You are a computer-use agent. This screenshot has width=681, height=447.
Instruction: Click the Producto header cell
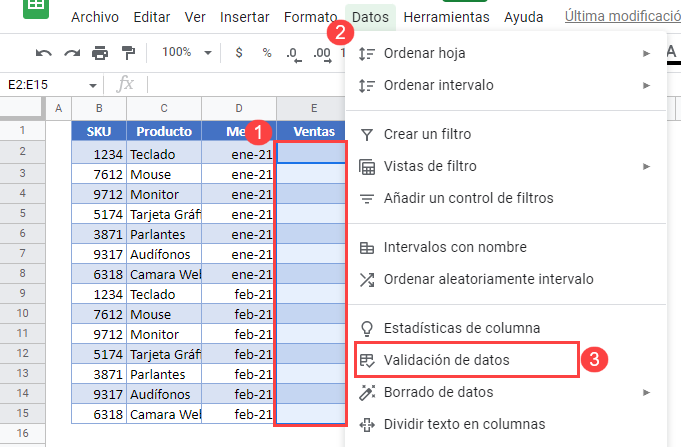(164, 131)
